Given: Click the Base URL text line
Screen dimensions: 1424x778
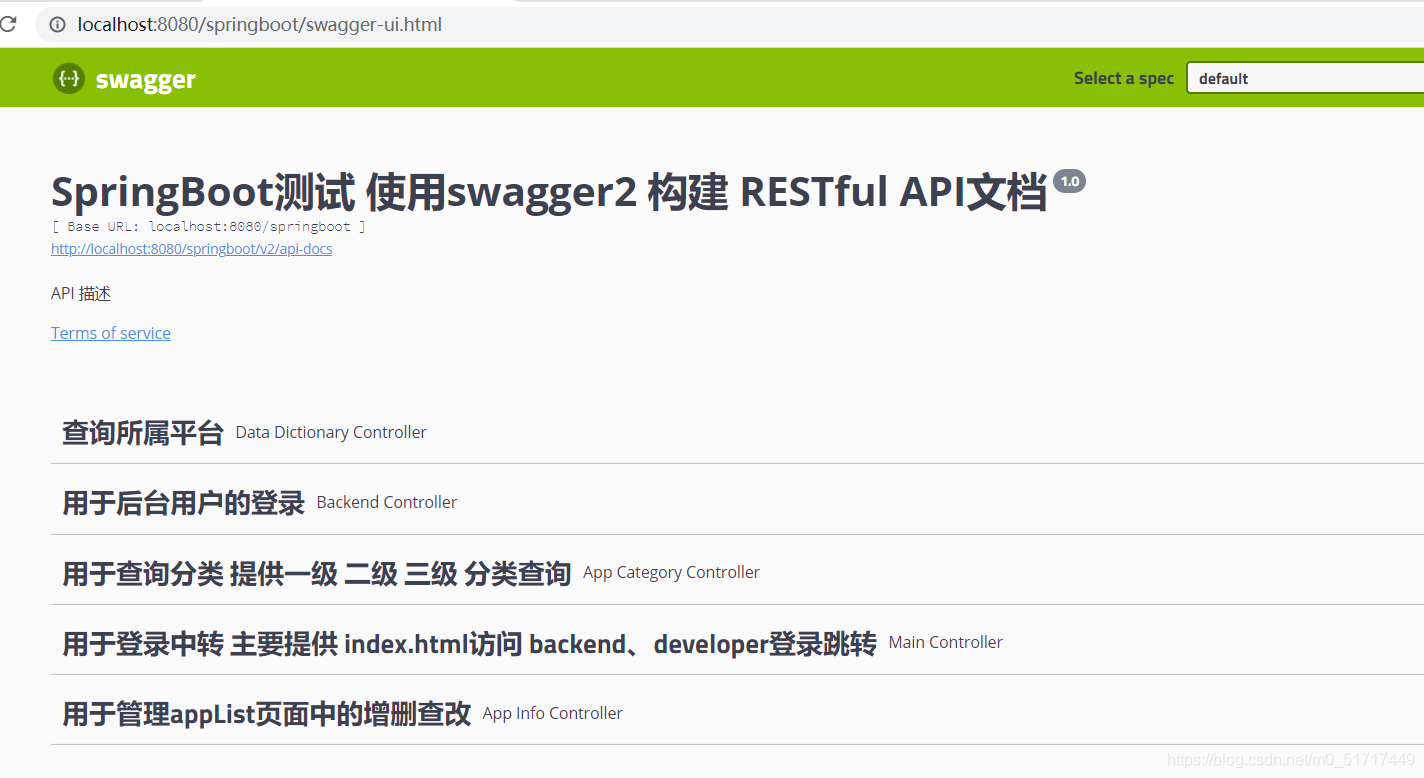Looking at the screenshot, I should point(208,227).
